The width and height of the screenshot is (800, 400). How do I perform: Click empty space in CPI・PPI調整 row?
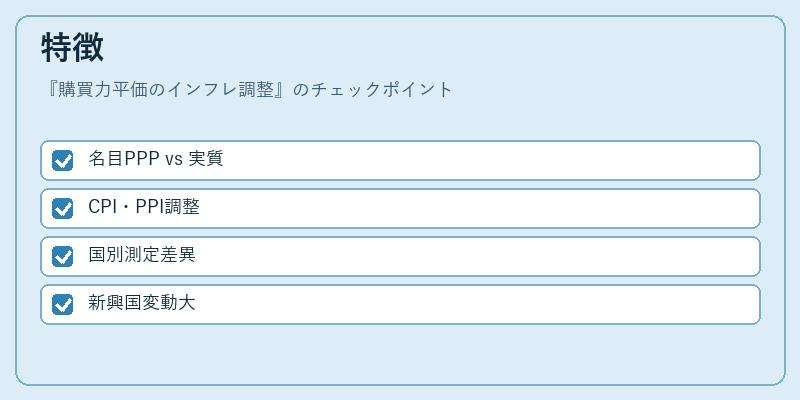coord(480,208)
